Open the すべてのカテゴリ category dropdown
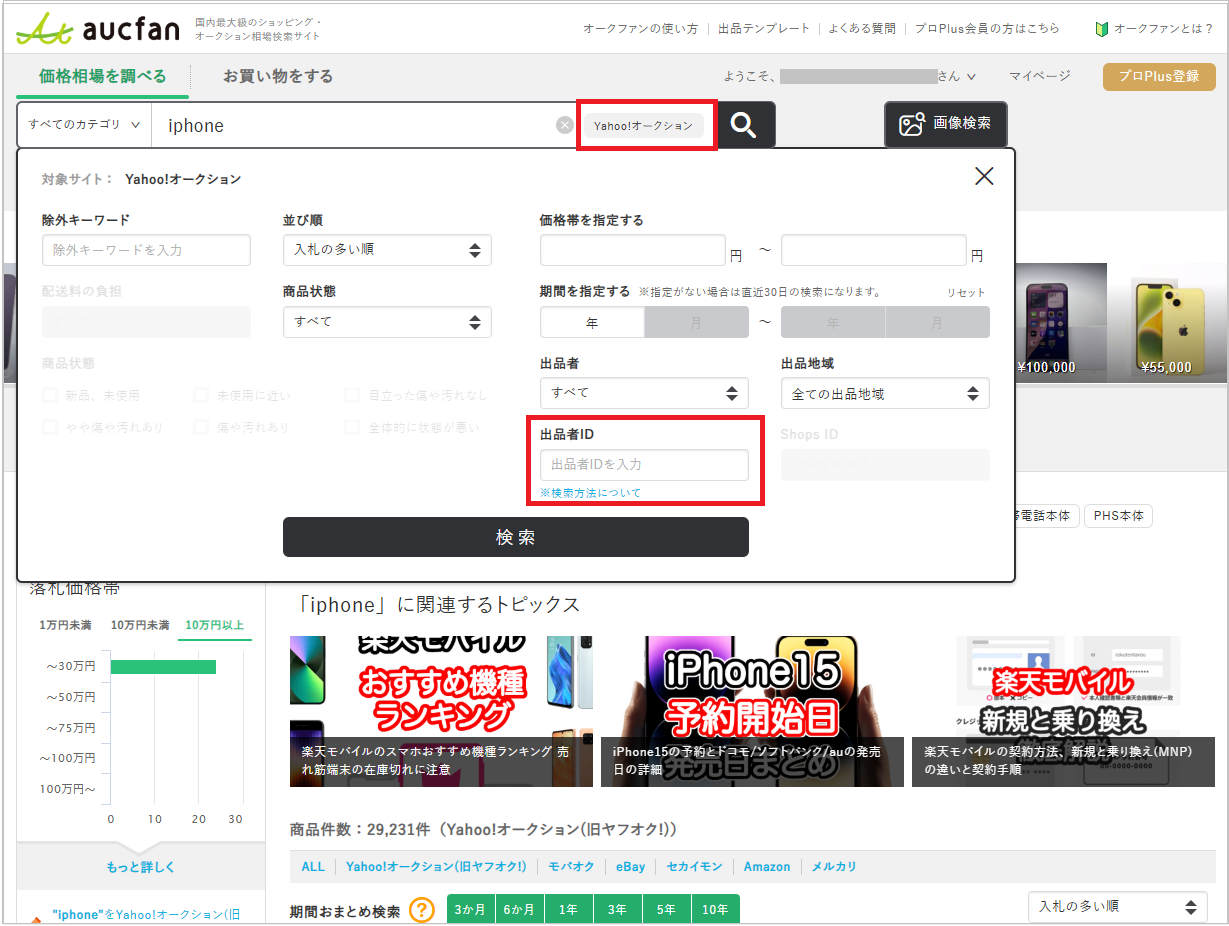This screenshot has height=926, width=1229. click(x=84, y=125)
